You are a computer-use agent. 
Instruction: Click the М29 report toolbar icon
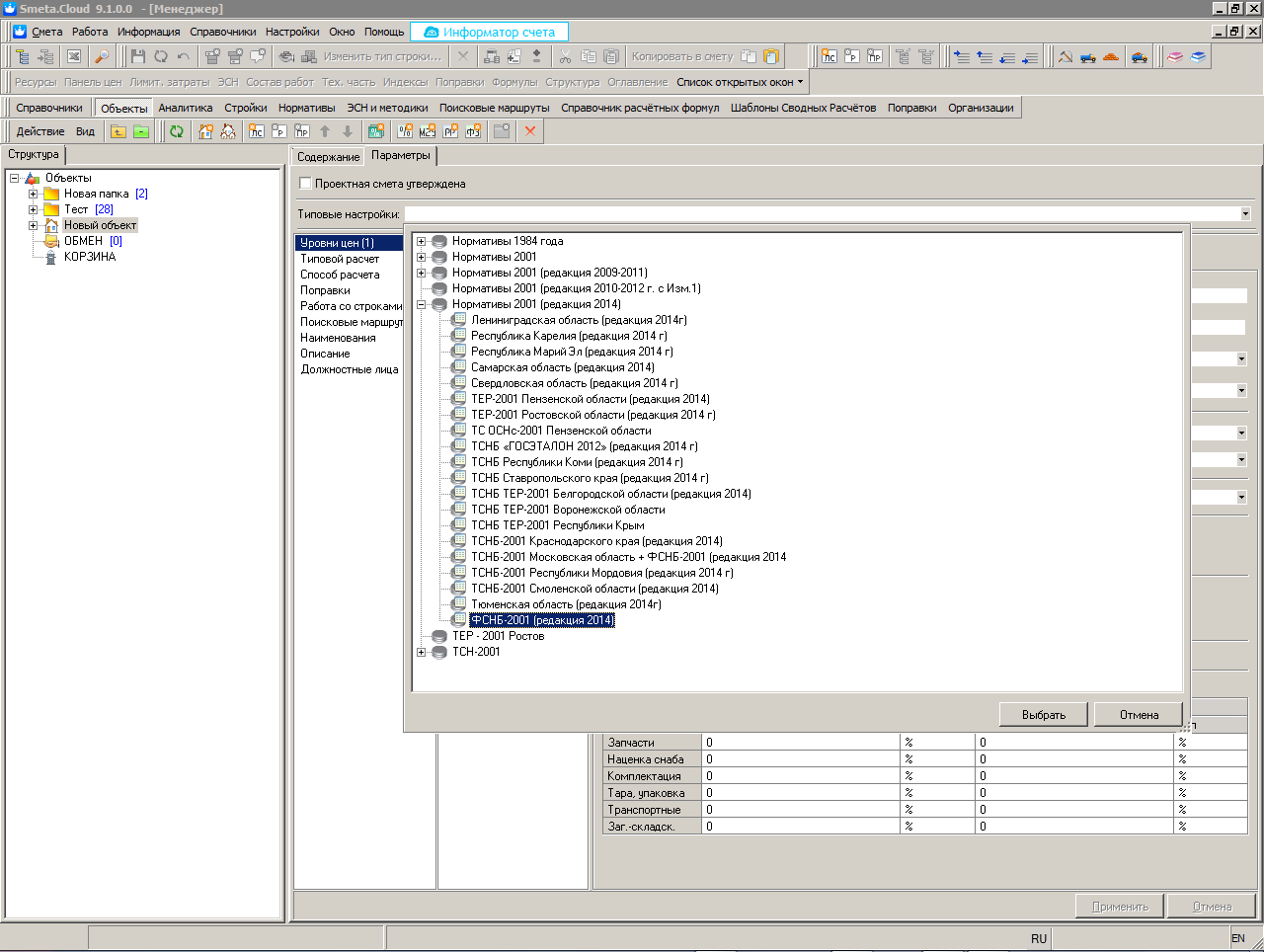(427, 131)
